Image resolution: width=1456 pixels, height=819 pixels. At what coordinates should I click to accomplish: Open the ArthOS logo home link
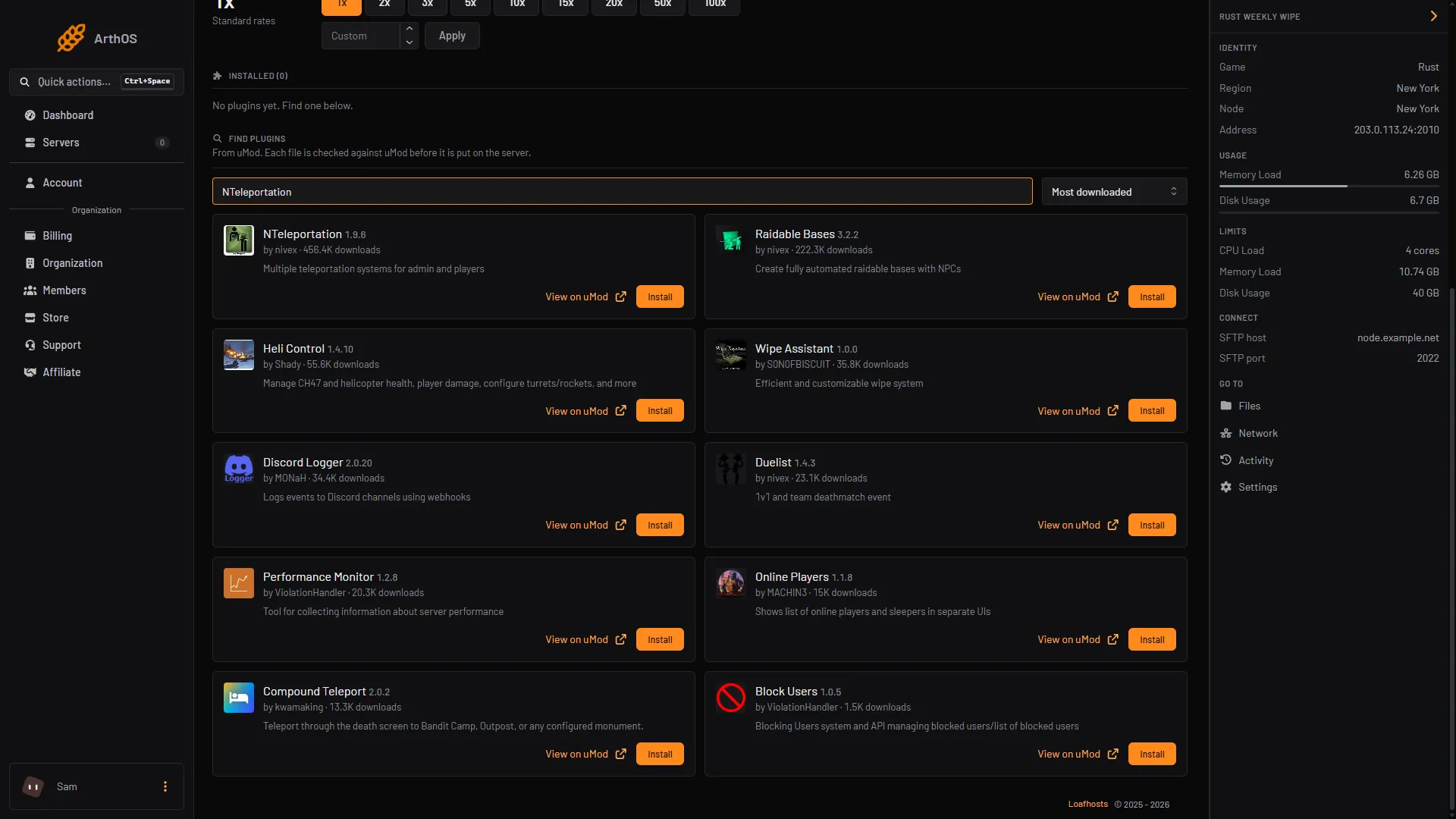pyautogui.click(x=96, y=38)
